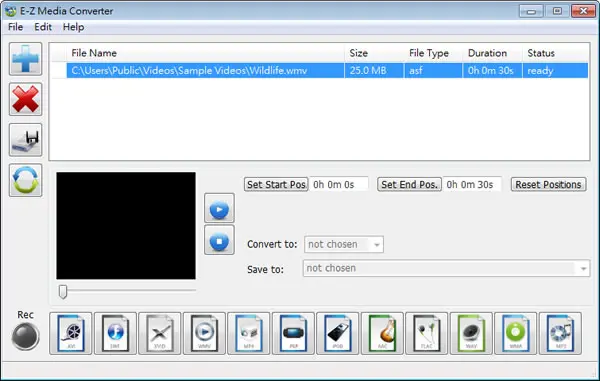Click the circular arrows convert icon
Screen dimensions: 600x381
pos(26,180)
